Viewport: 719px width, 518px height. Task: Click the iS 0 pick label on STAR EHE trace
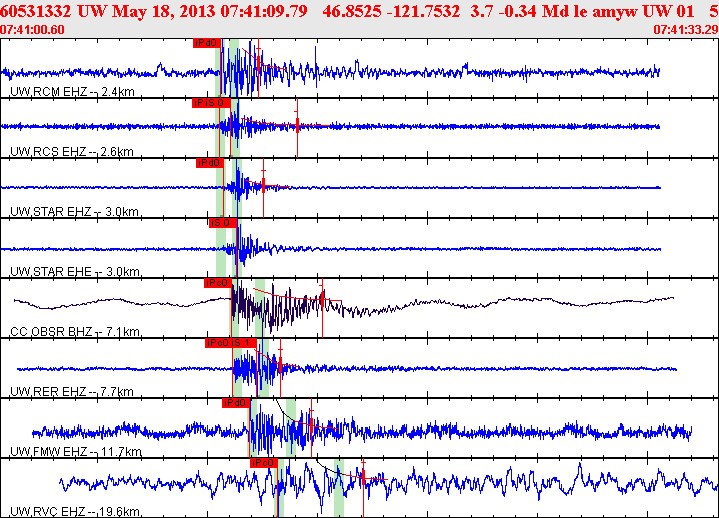click(x=223, y=223)
